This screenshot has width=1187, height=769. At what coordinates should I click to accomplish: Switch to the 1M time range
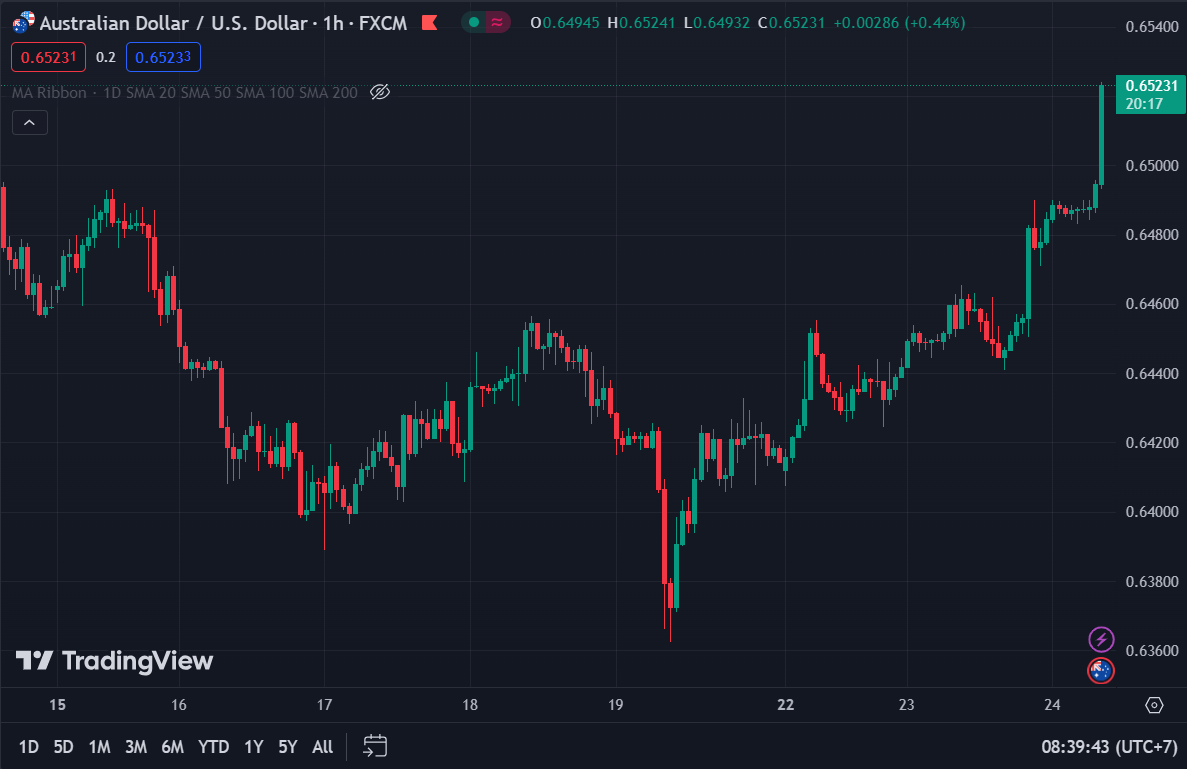pyautogui.click(x=99, y=747)
